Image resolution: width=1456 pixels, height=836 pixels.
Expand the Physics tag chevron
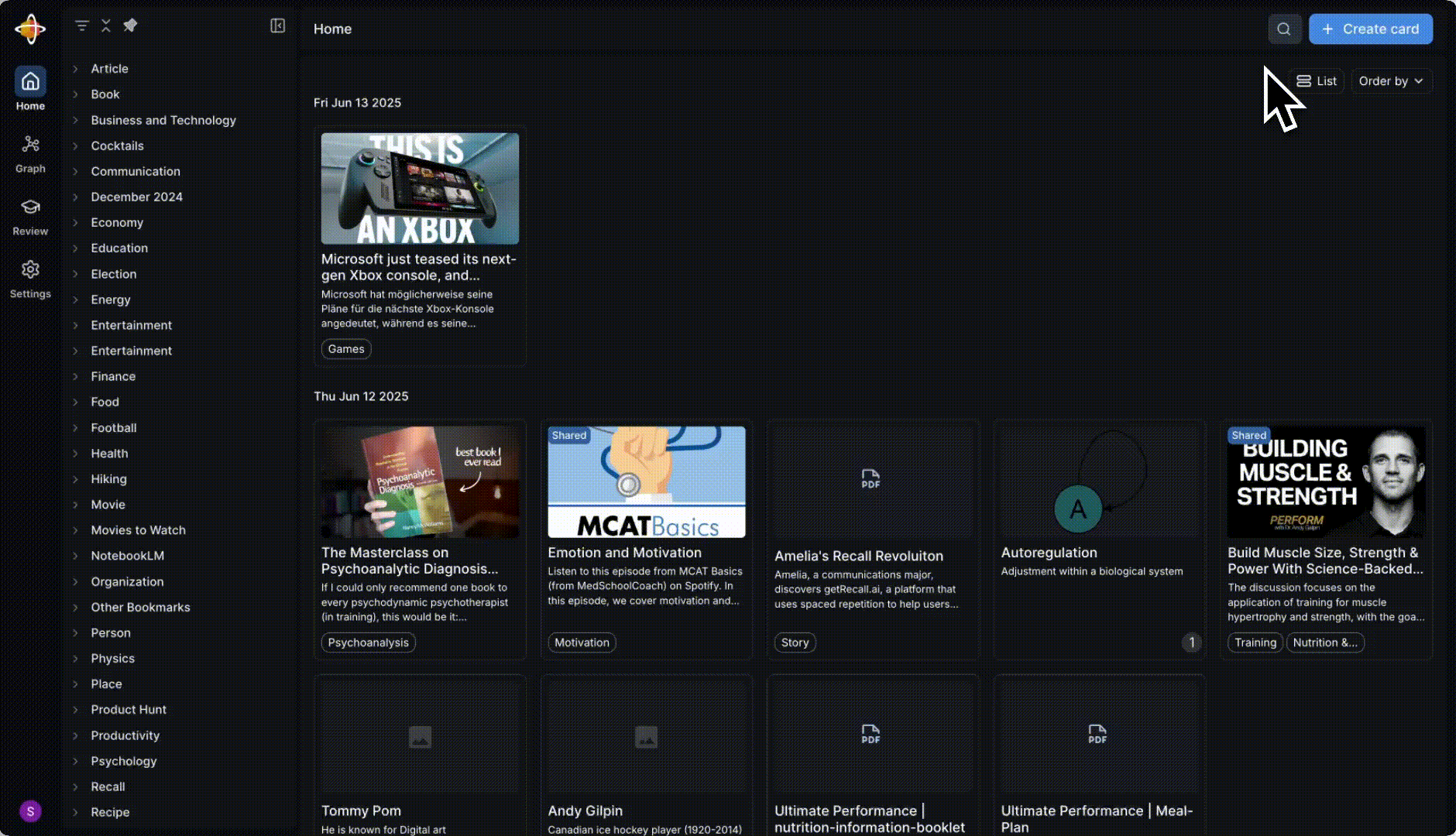tap(75, 659)
